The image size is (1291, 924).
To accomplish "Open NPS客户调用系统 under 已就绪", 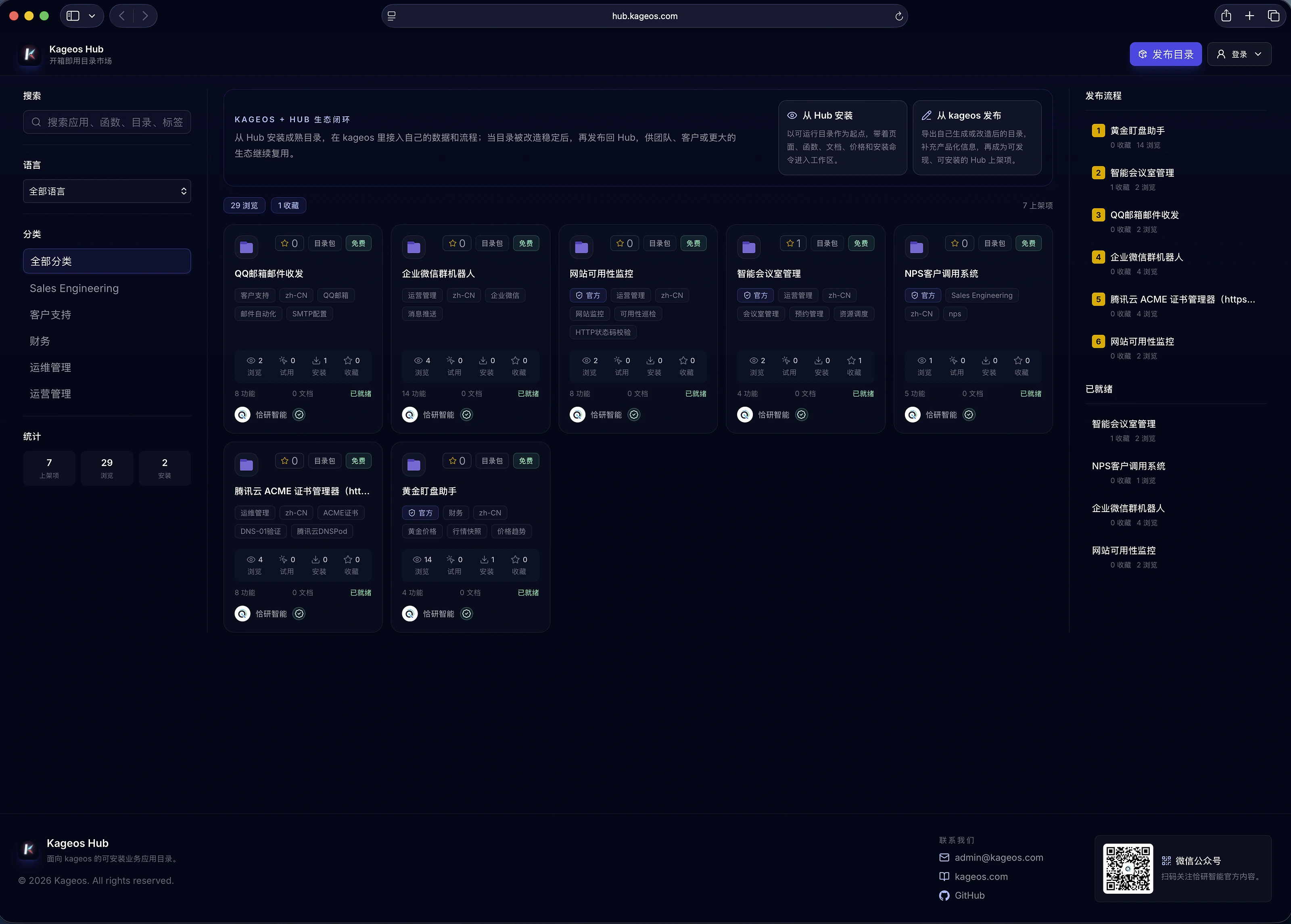I will tap(1128, 466).
